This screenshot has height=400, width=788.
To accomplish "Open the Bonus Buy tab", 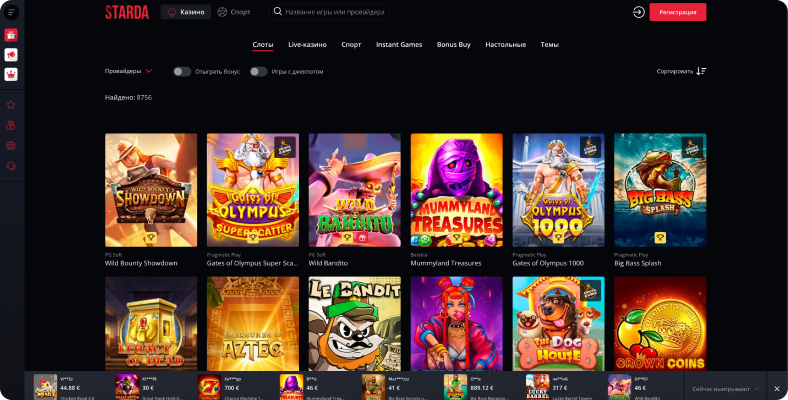I will pyautogui.click(x=454, y=45).
